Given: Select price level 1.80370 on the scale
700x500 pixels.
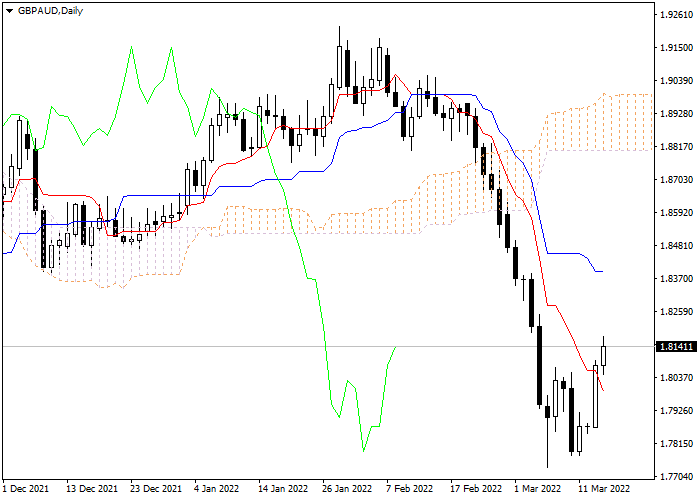Looking at the screenshot, I should coord(676,378).
